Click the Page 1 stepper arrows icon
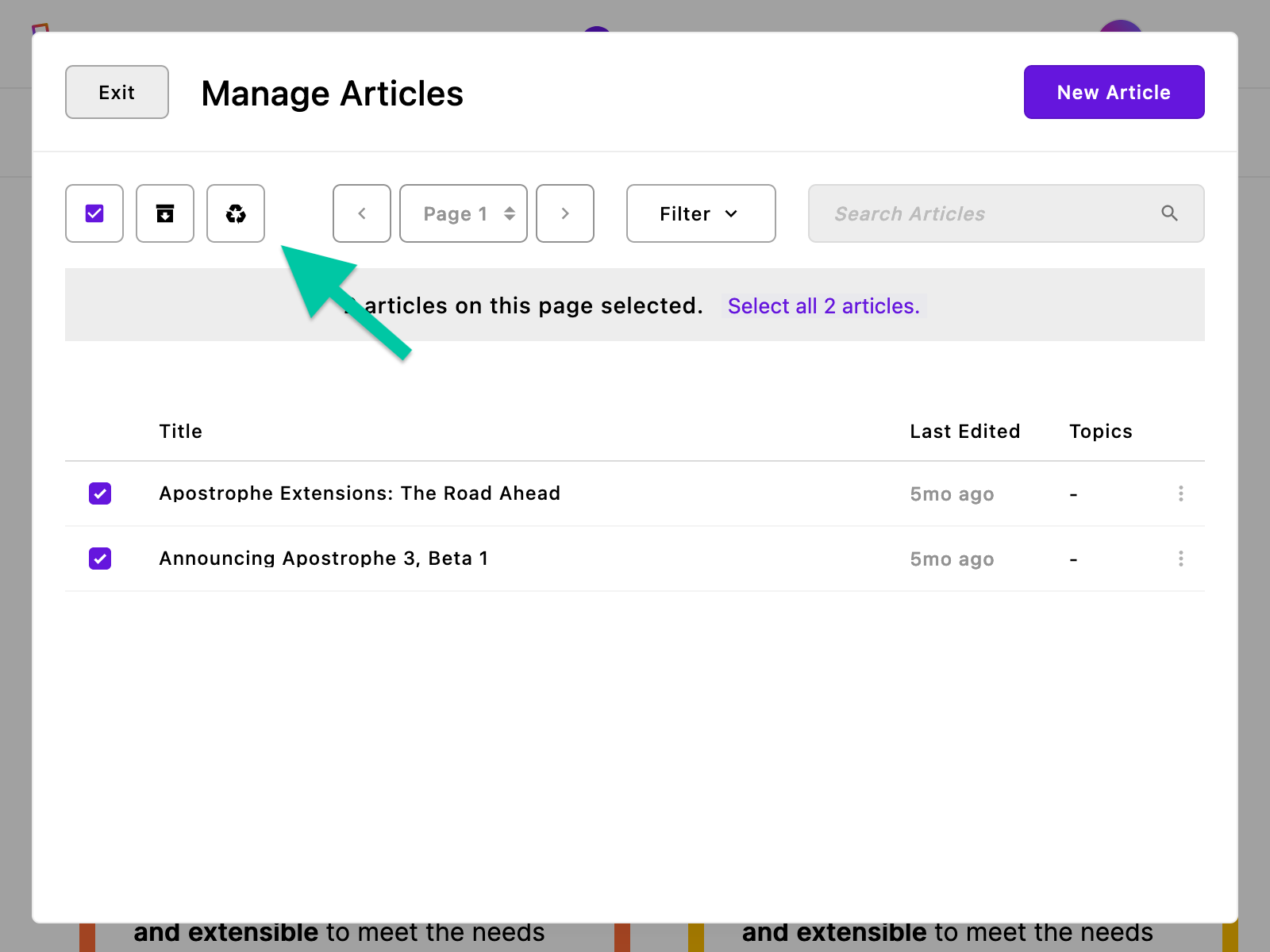The image size is (1270, 952). tap(509, 213)
